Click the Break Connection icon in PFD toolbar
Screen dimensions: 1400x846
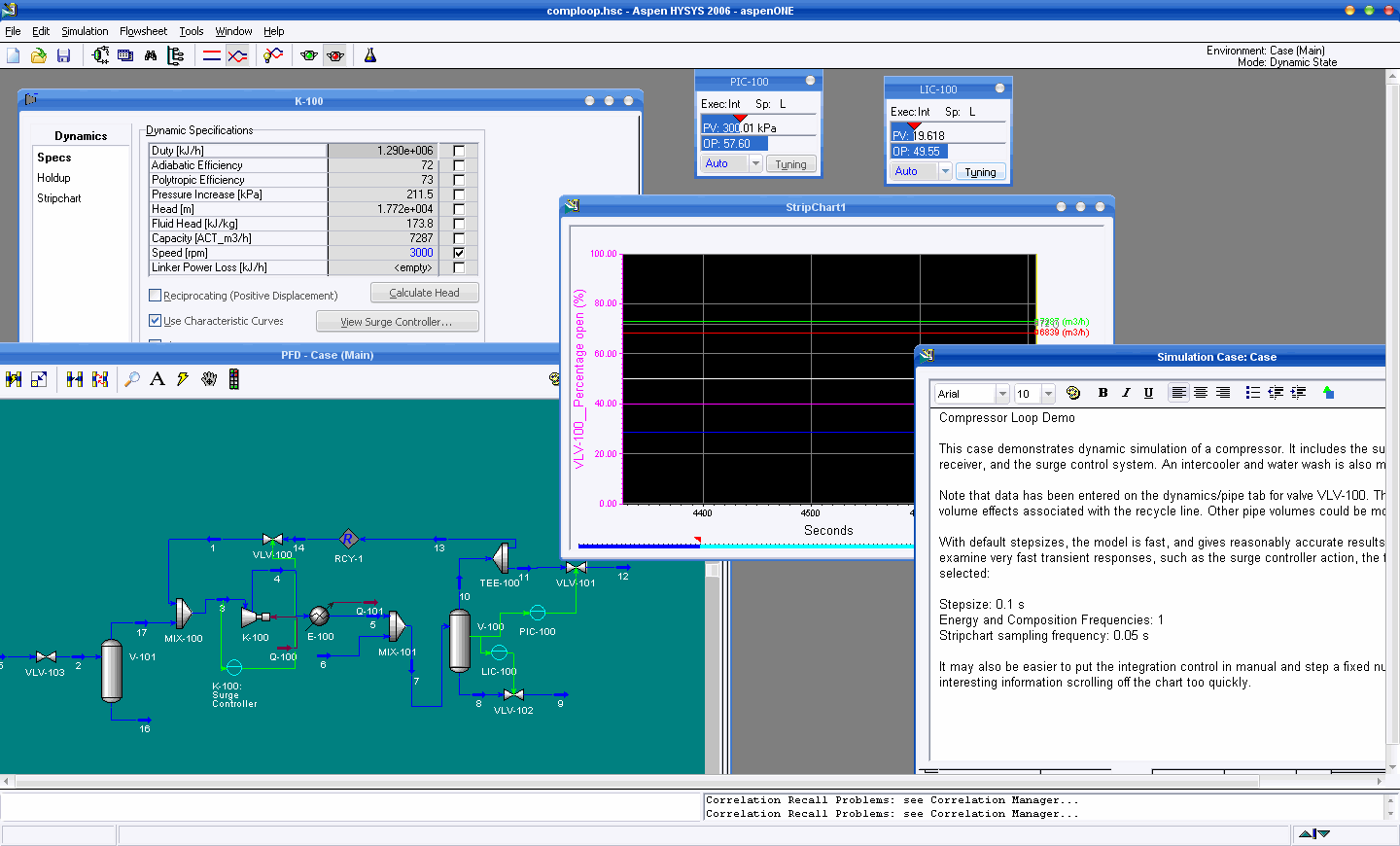pyautogui.click(x=75, y=379)
